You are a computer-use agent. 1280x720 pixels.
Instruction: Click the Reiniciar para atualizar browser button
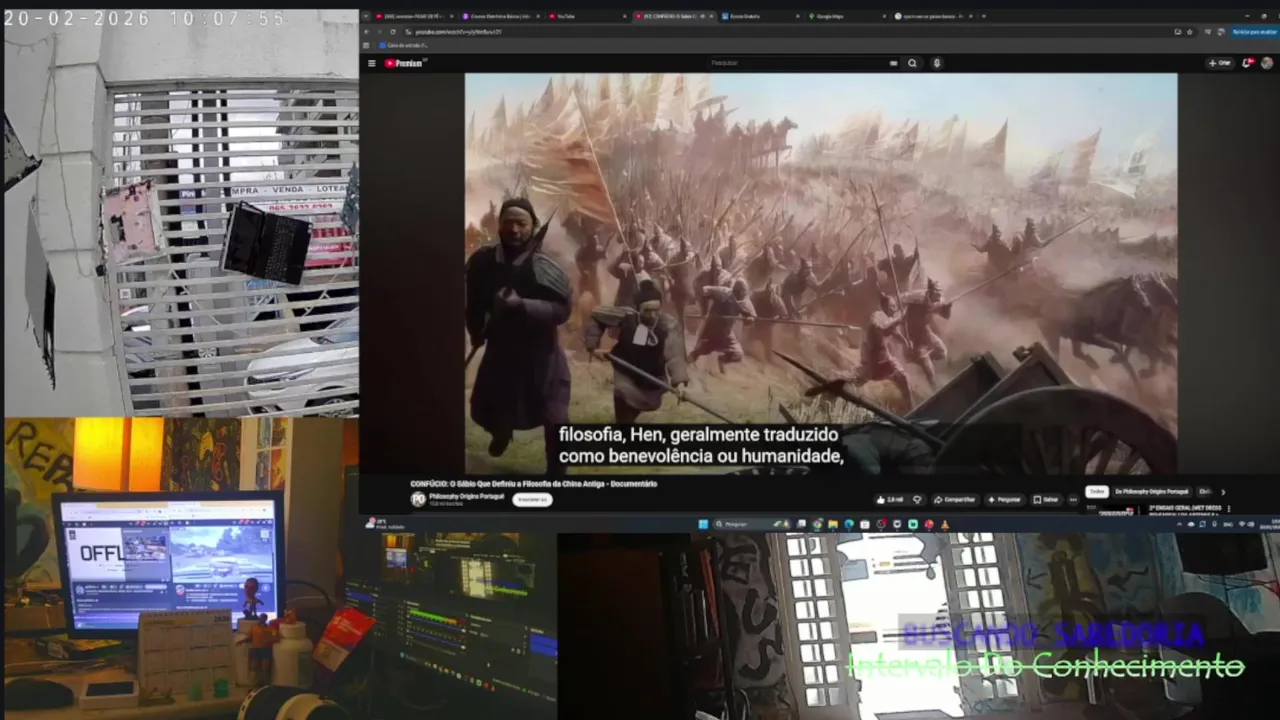pyautogui.click(x=1255, y=32)
